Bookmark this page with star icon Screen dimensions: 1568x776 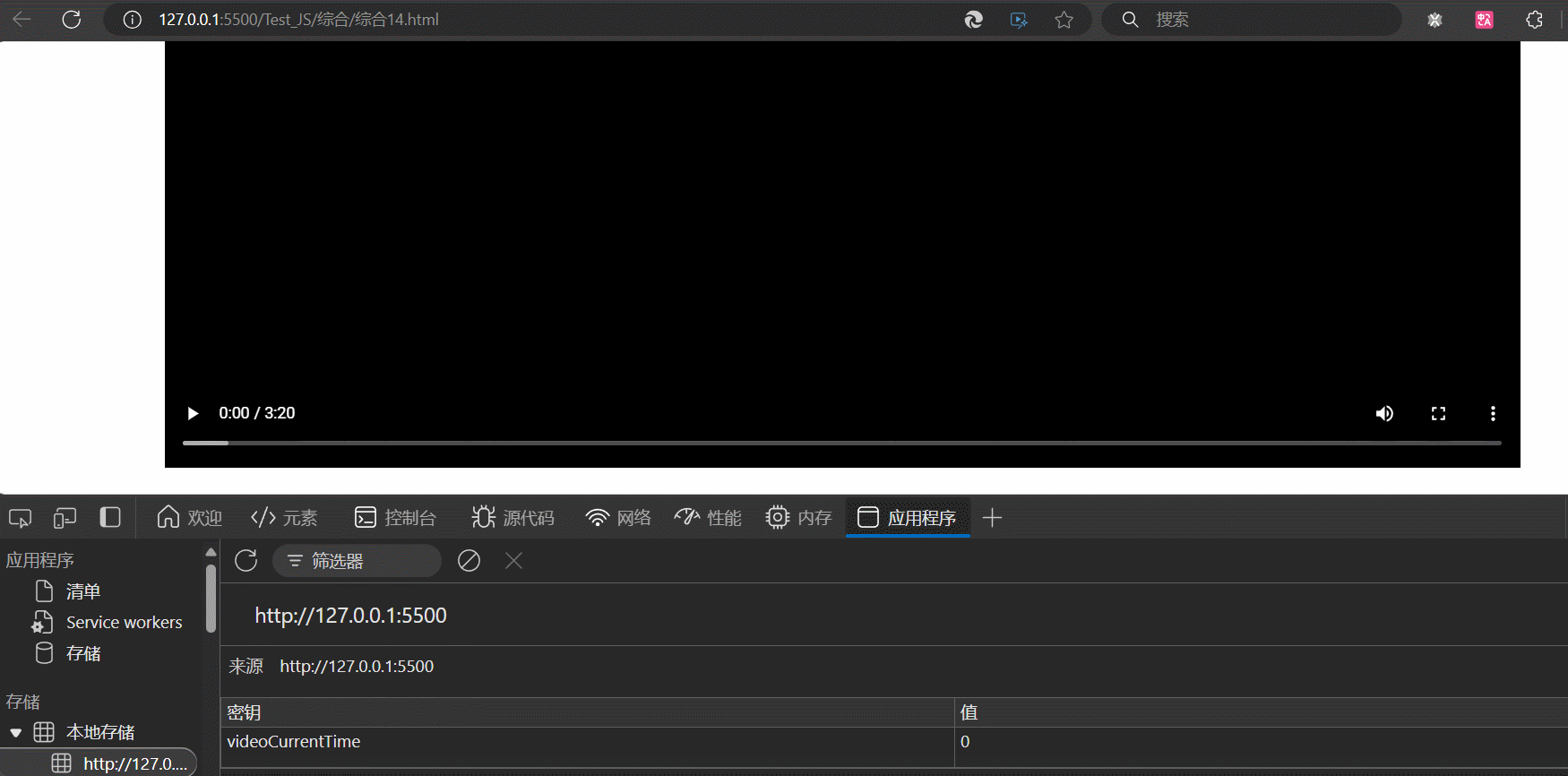coord(1064,20)
